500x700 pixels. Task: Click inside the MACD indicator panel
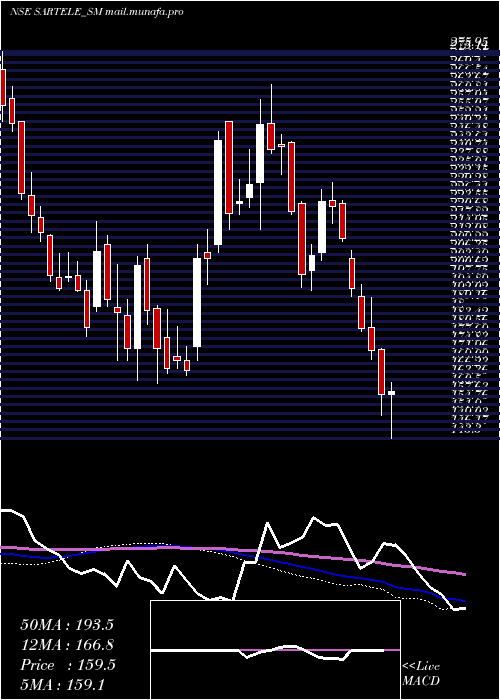coord(275,650)
